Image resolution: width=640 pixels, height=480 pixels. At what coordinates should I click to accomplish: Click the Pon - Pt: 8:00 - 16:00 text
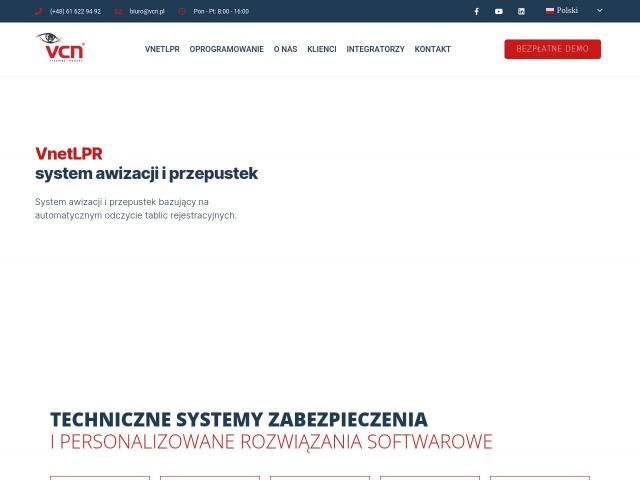point(221,11)
